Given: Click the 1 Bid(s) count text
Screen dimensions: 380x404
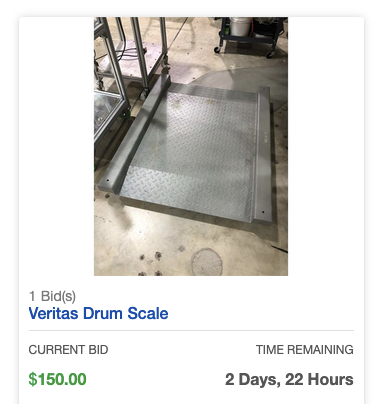Looking at the screenshot, I should click(x=52, y=296).
